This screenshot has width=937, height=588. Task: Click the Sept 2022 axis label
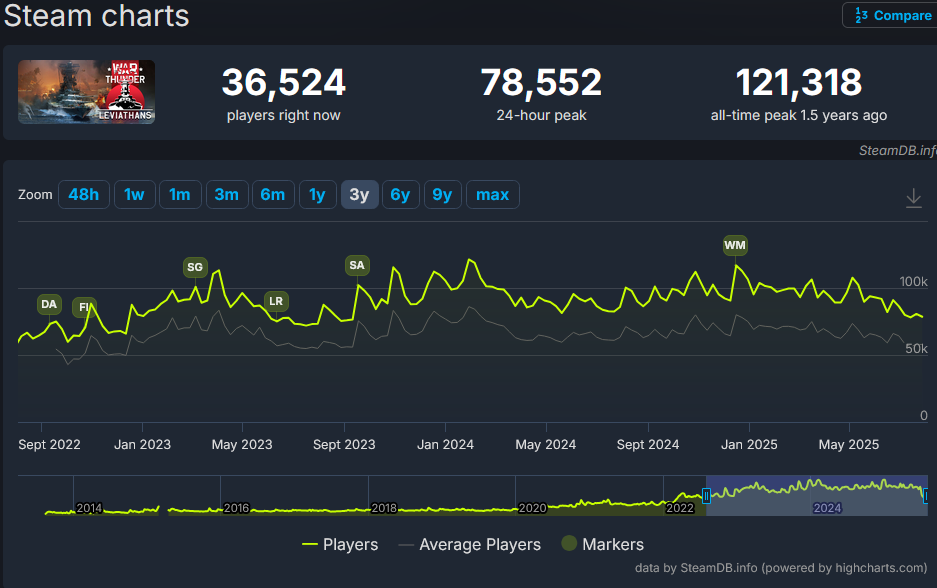point(49,445)
